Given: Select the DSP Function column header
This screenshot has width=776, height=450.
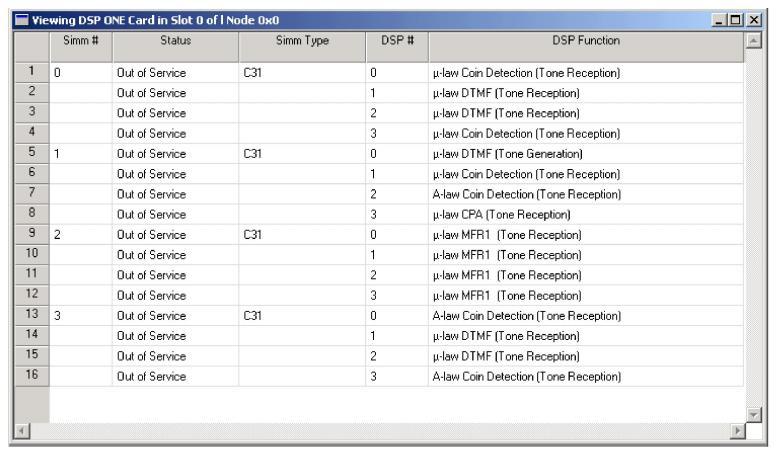Looking at the screenshot, I should coord(585,41).
